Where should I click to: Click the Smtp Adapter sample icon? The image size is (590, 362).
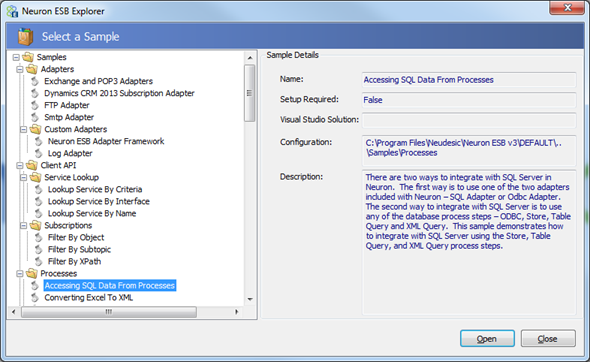pyautogui.click(x=35, y=117)
